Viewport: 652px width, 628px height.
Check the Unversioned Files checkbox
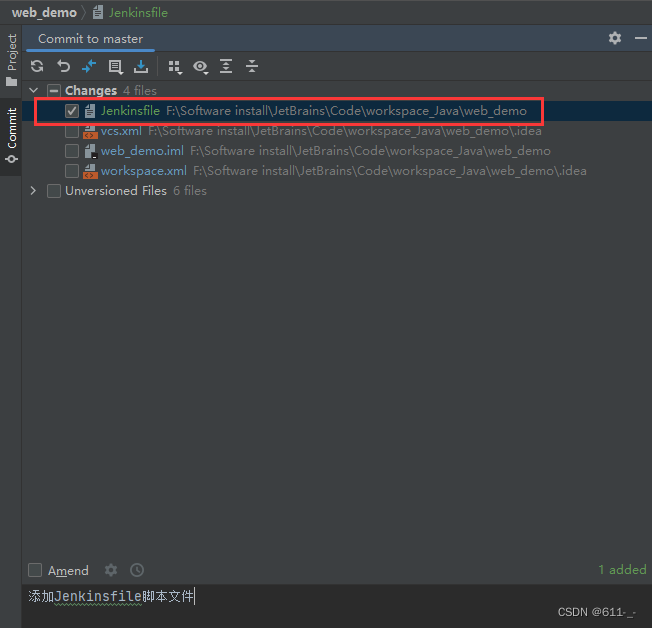click(x=54, y=191)
